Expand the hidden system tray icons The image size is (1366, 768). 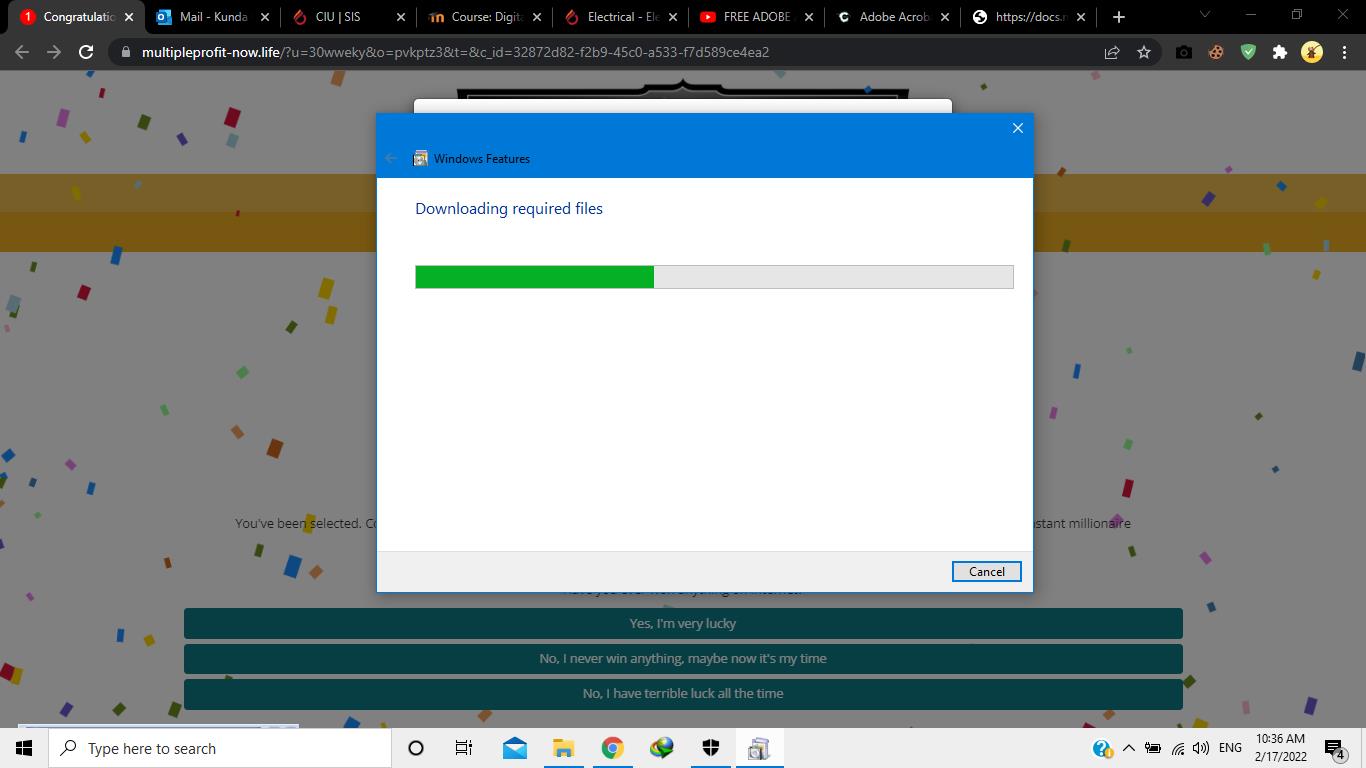[1129, 748]
